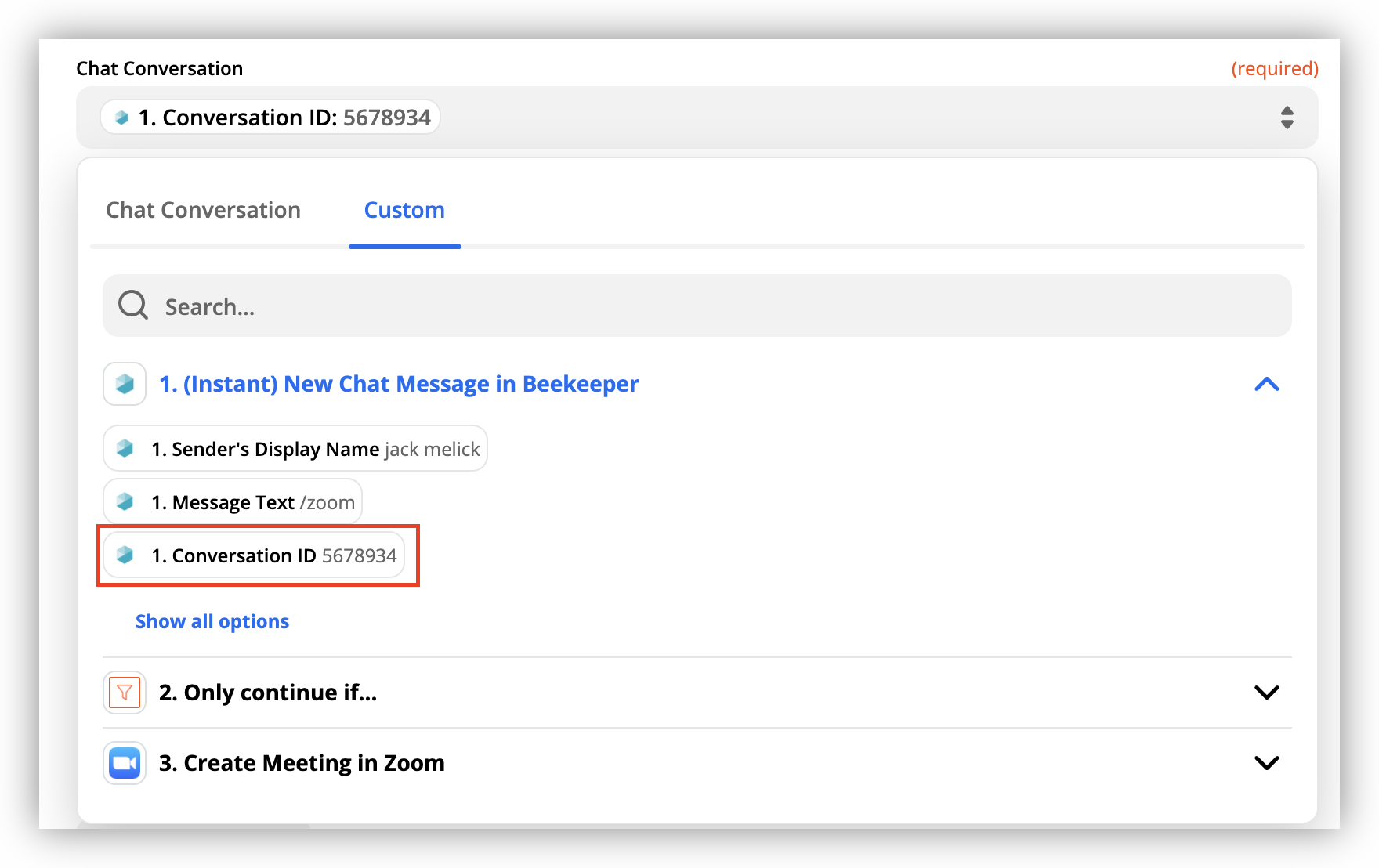Click the selected Conversation ID: 5678934 pill
The image size is (1379, 868).
(x=284, y=118)
